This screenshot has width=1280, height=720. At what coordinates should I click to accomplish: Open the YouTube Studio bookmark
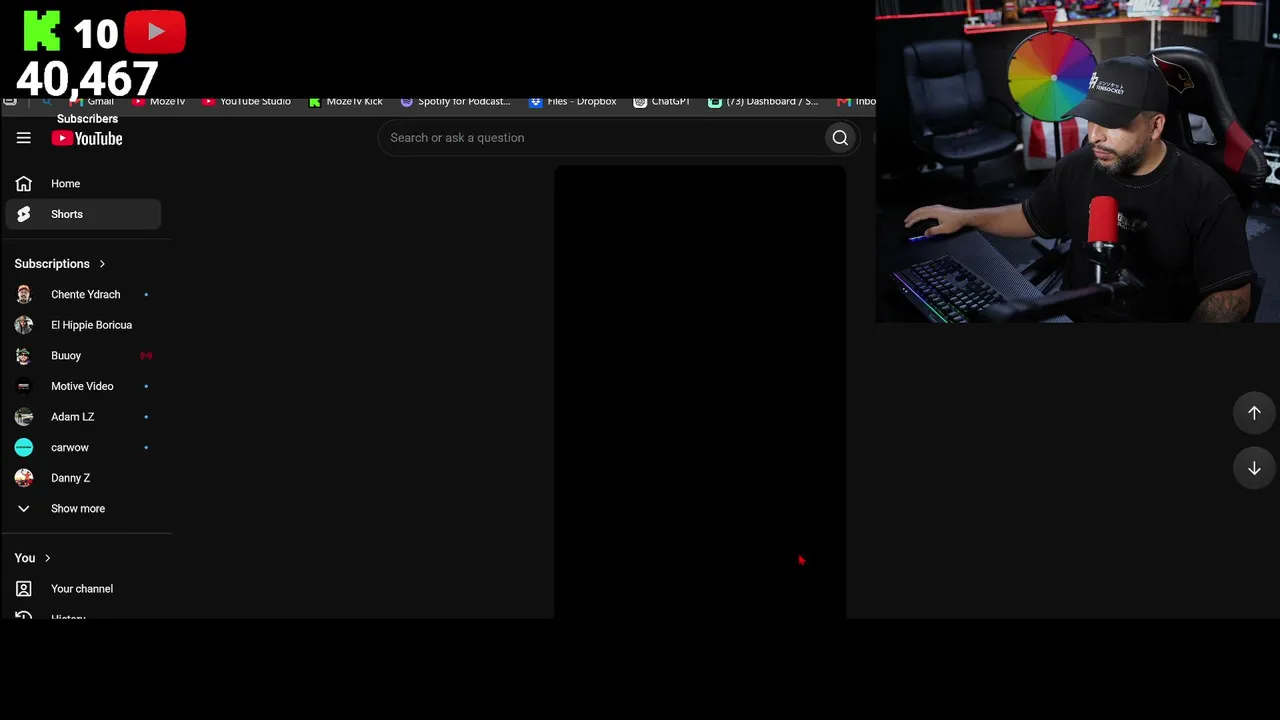click(x=246, y=102)
